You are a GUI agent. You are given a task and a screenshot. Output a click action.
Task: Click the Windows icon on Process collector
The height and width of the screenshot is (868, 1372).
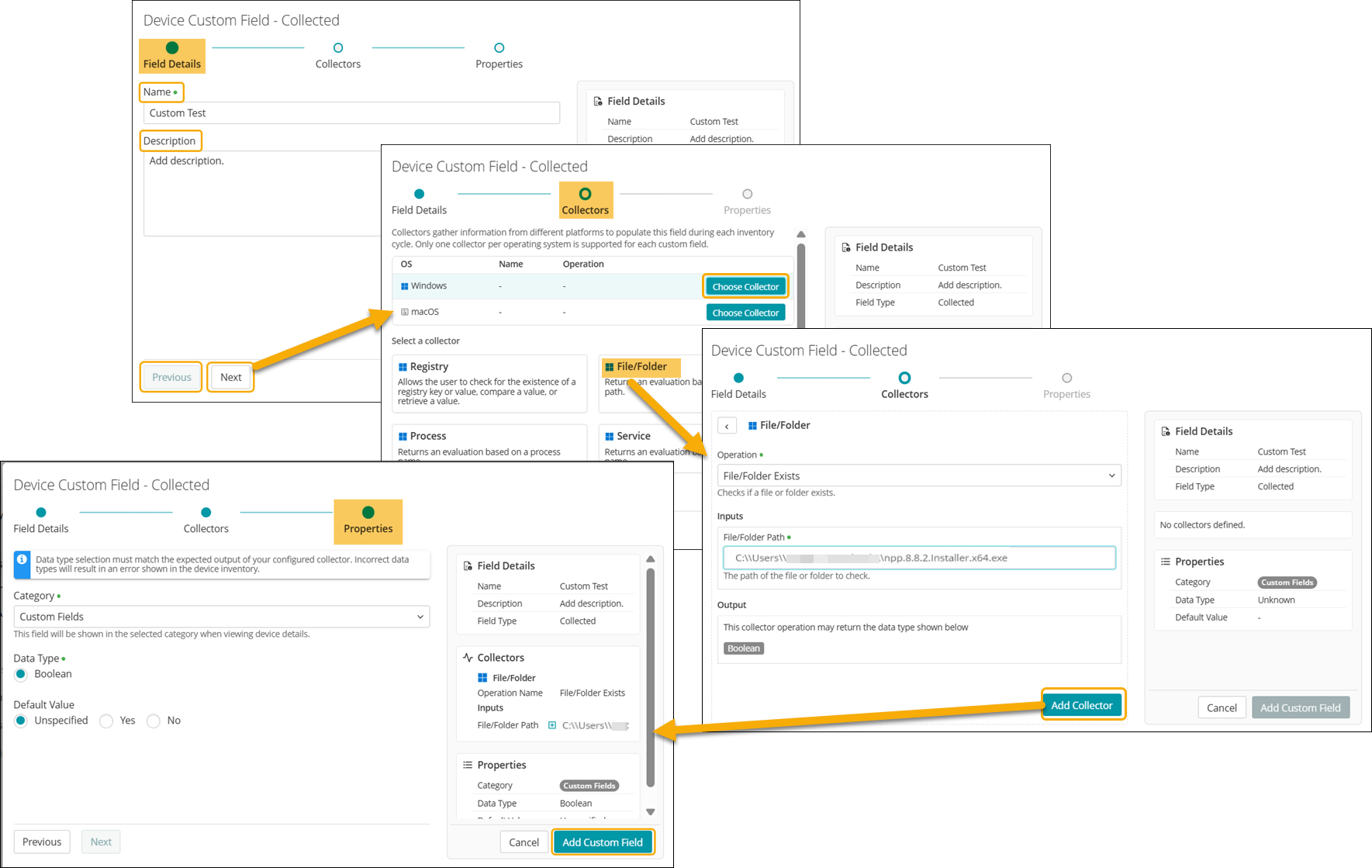[403, 437]
